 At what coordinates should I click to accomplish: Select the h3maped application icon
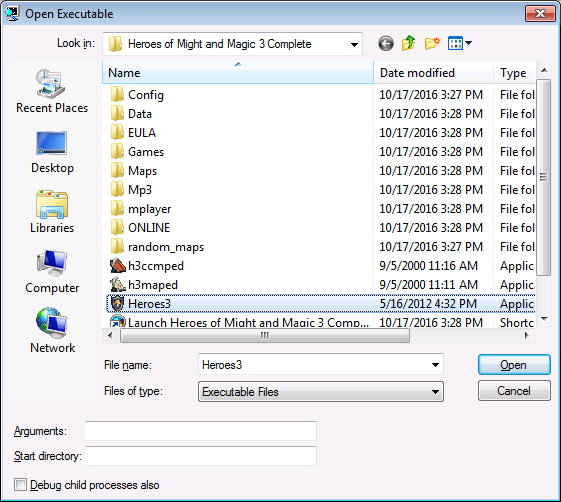coord(117,284)
